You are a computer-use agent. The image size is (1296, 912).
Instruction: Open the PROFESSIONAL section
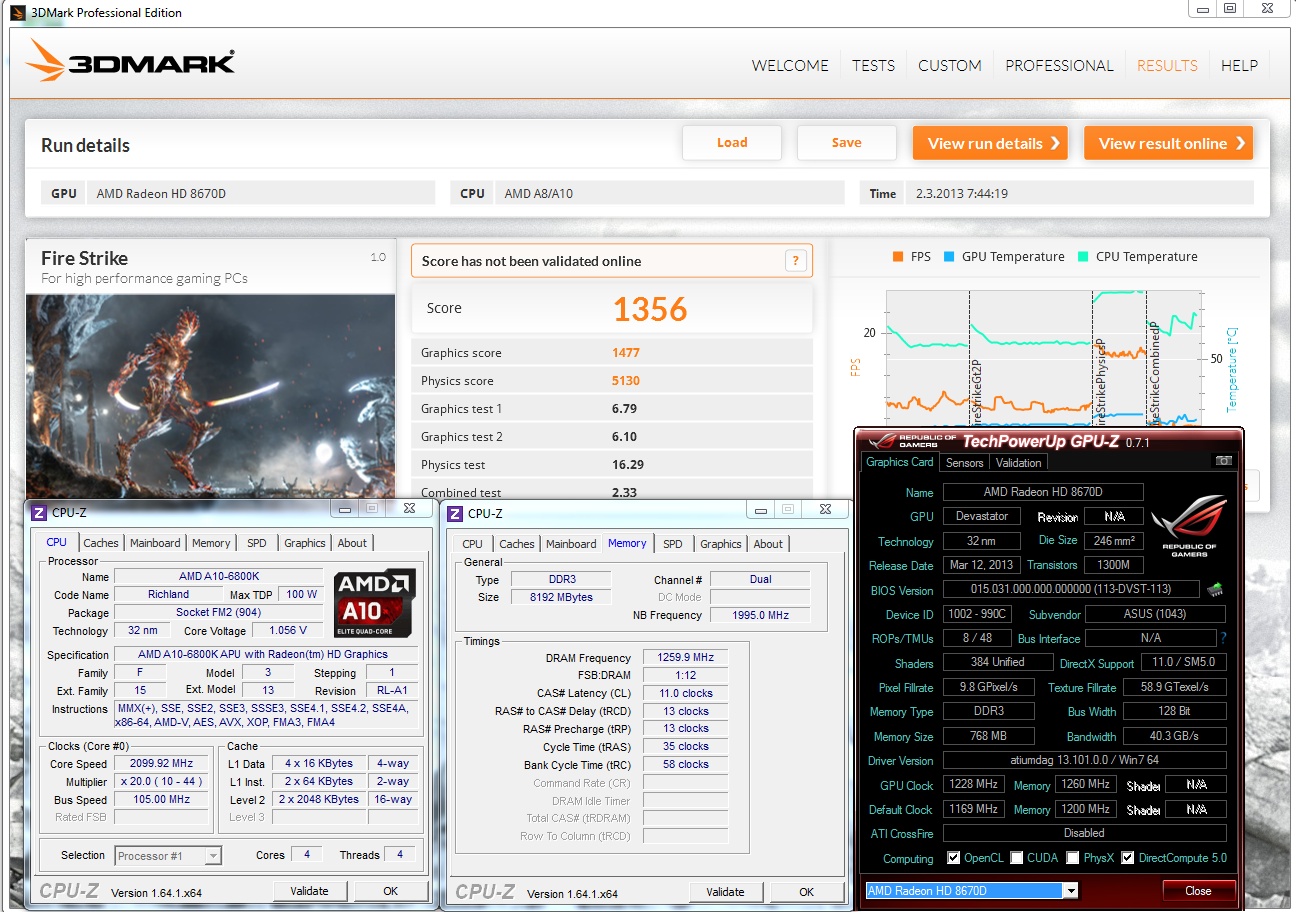[1059, 66]
